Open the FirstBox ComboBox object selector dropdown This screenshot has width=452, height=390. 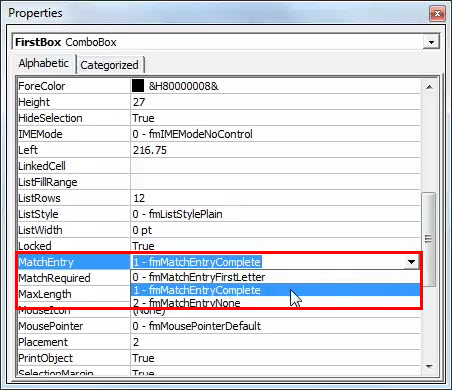pyautogui.click(x=431, y=42)
